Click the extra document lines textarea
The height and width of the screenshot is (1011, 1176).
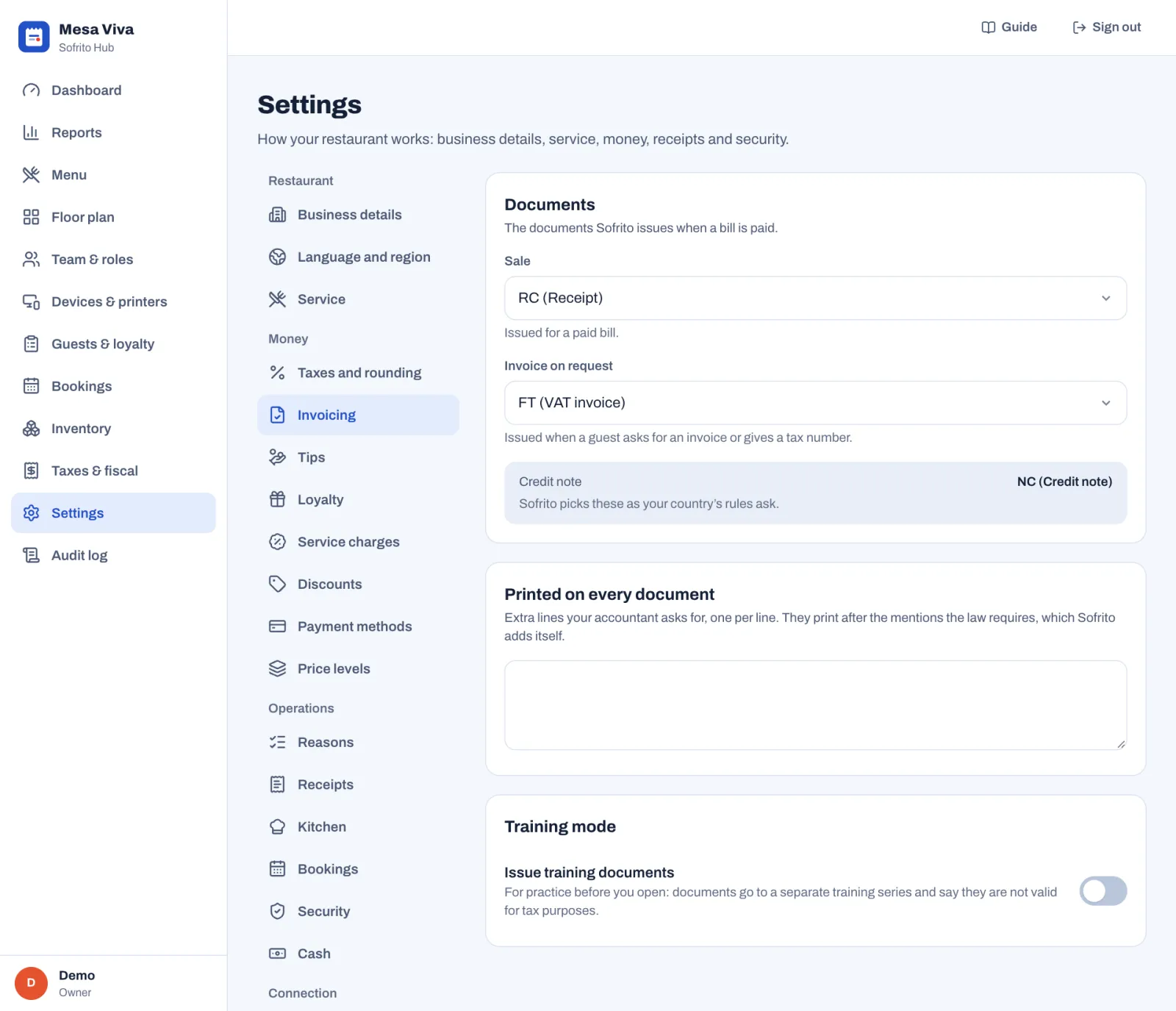click(x=815, y=705)
